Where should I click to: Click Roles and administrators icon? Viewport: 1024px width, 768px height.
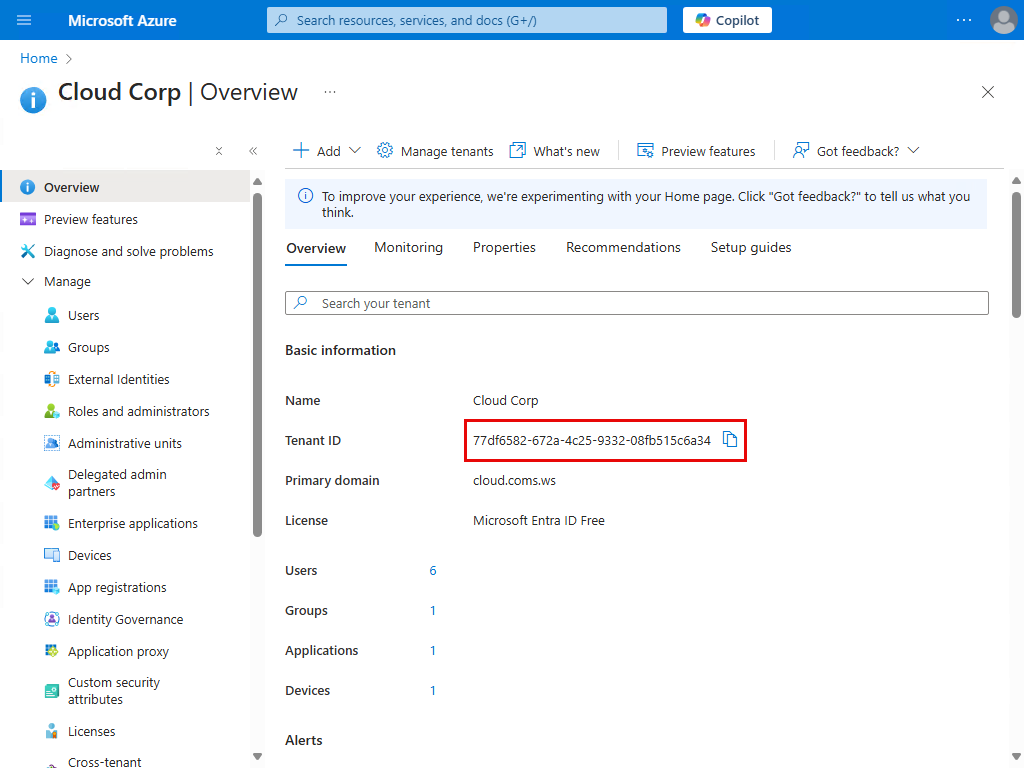point(52,411)
